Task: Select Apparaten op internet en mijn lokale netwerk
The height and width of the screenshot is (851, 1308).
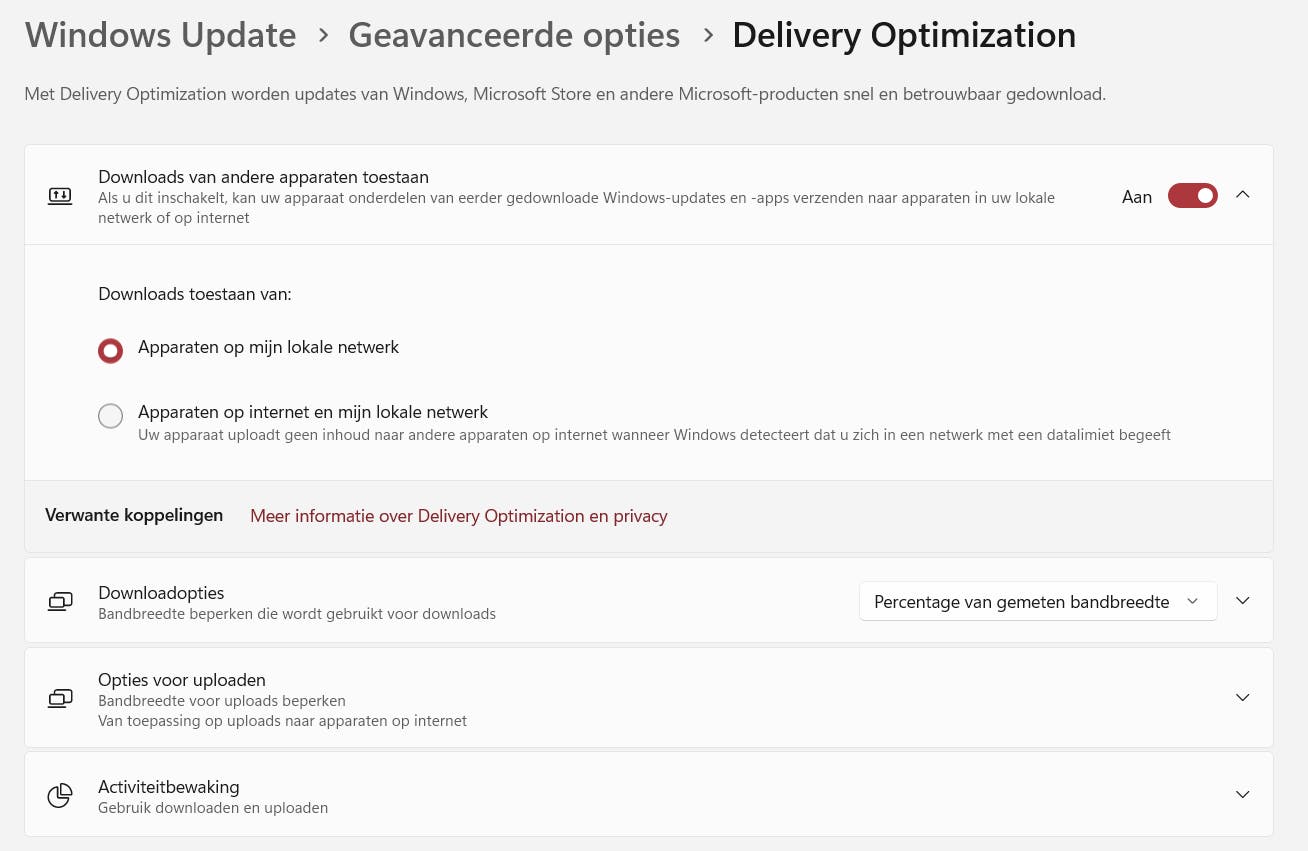Action: 111,416
